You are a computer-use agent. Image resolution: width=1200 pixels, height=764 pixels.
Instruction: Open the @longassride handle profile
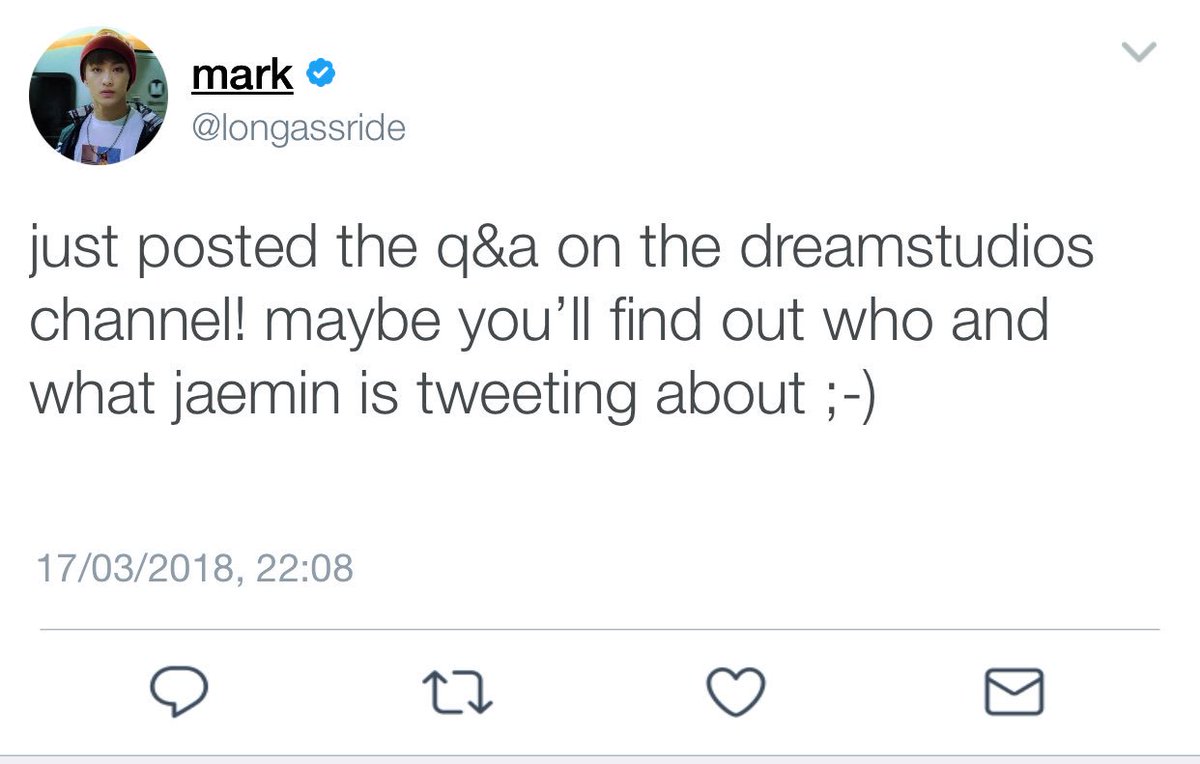click(297, 128)
